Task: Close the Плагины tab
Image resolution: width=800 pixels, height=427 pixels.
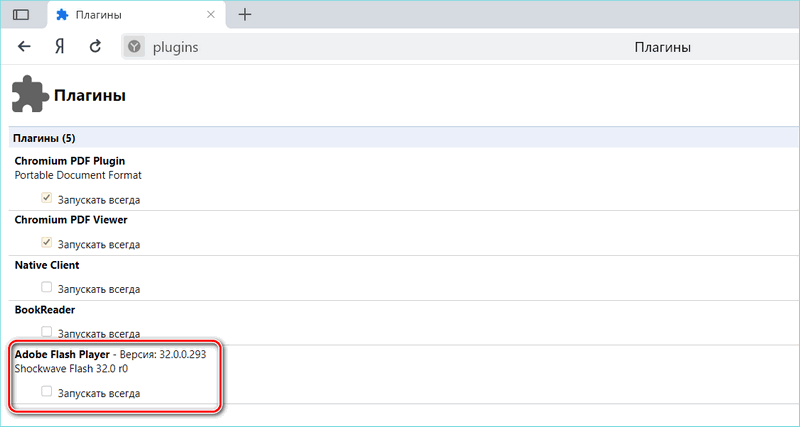Action: pos(211,15)
